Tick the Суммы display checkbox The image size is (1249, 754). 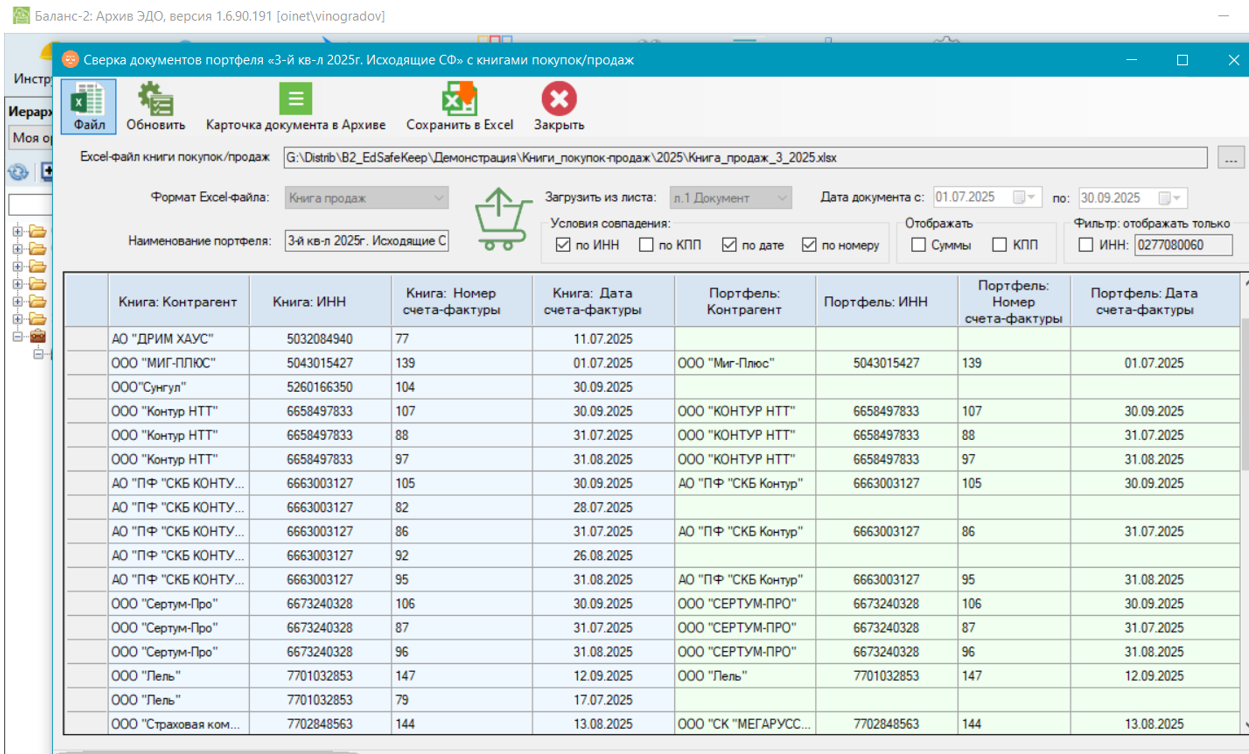tap(918, 245)
